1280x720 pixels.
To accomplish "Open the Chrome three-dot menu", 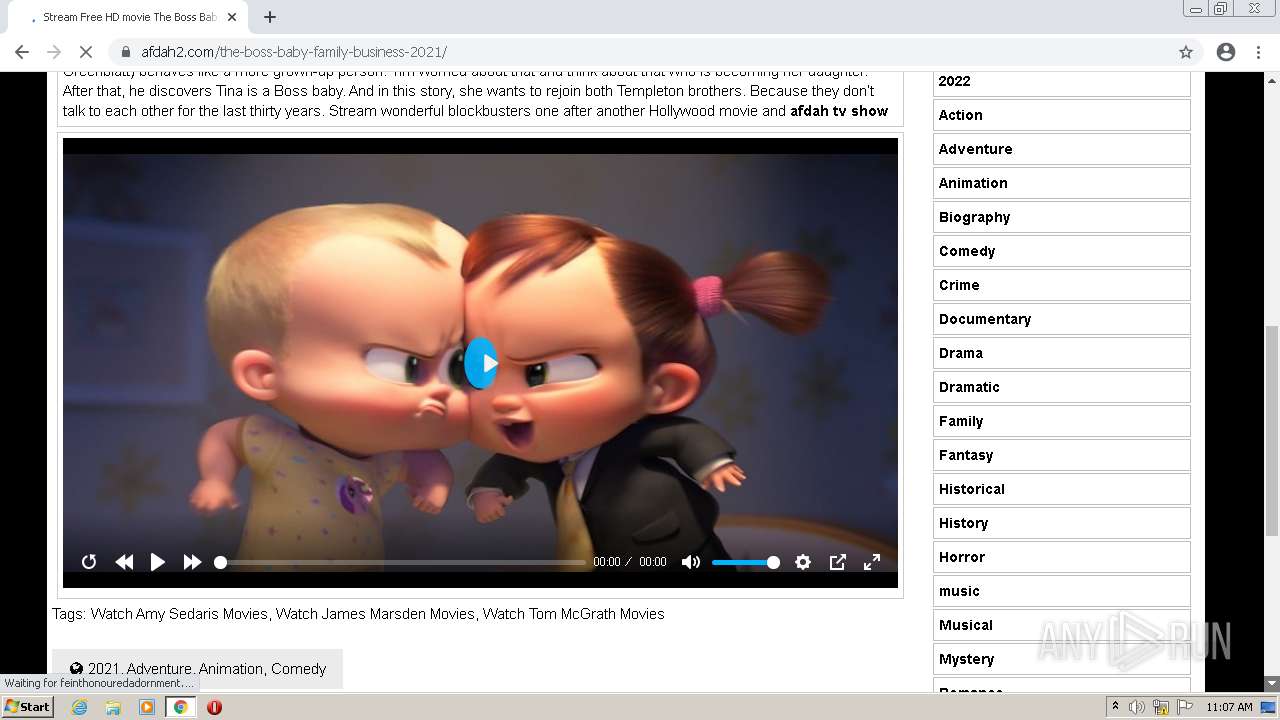I will (1259, 52).
